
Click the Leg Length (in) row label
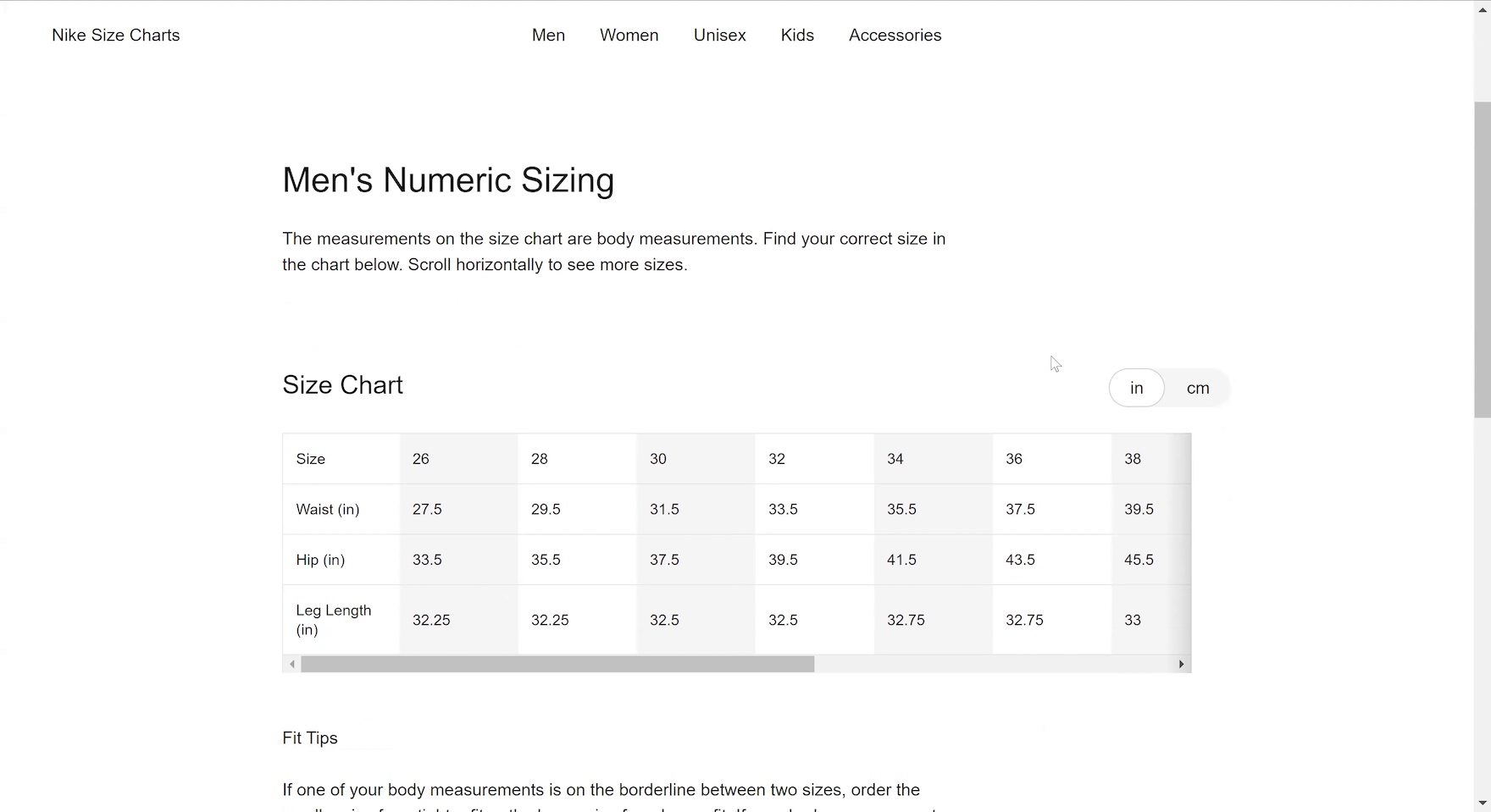tap(333, 620)
